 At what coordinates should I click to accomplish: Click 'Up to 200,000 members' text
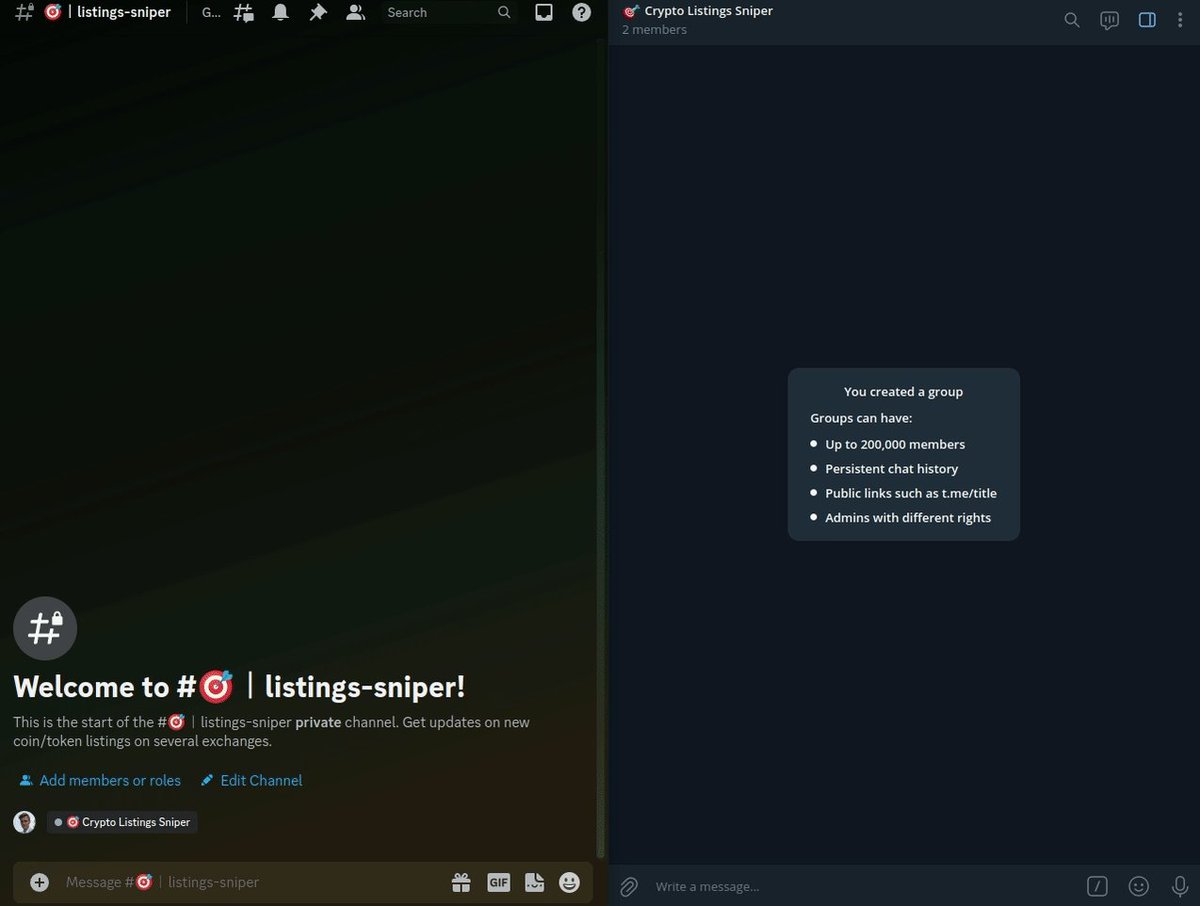click(x=895, y=444)
